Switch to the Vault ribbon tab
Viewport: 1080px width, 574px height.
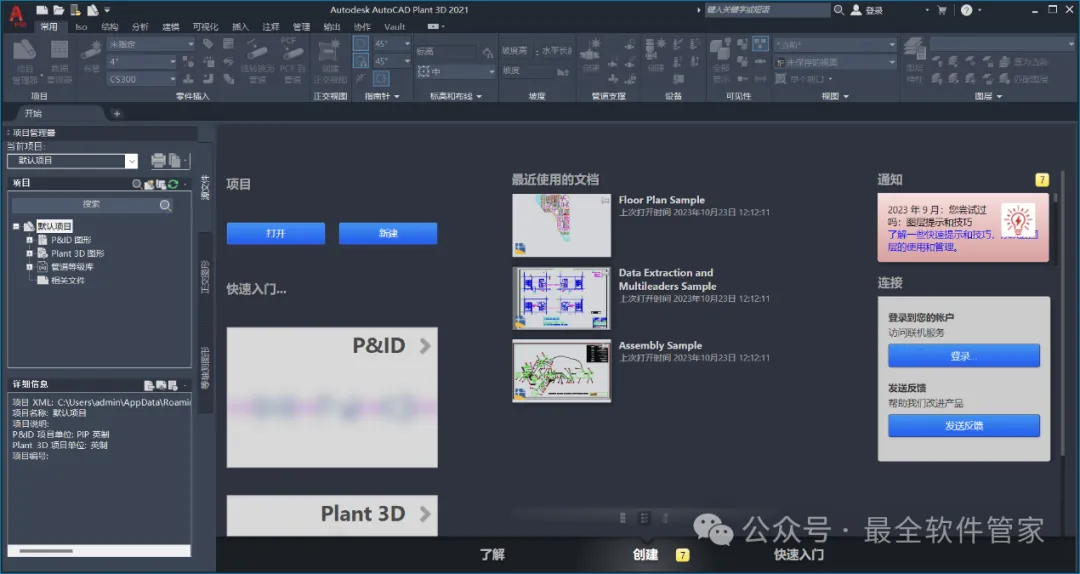[x=395, y=27]
